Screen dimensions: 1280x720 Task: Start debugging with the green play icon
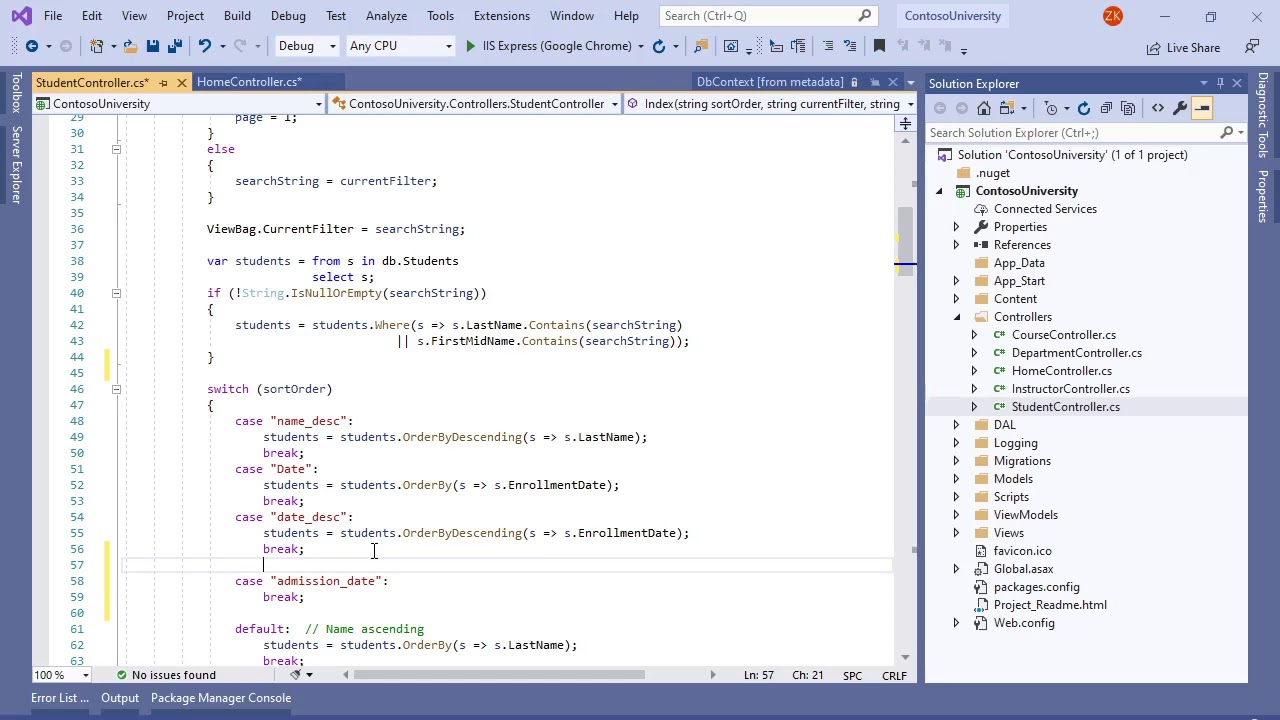[x=470, y=46]
